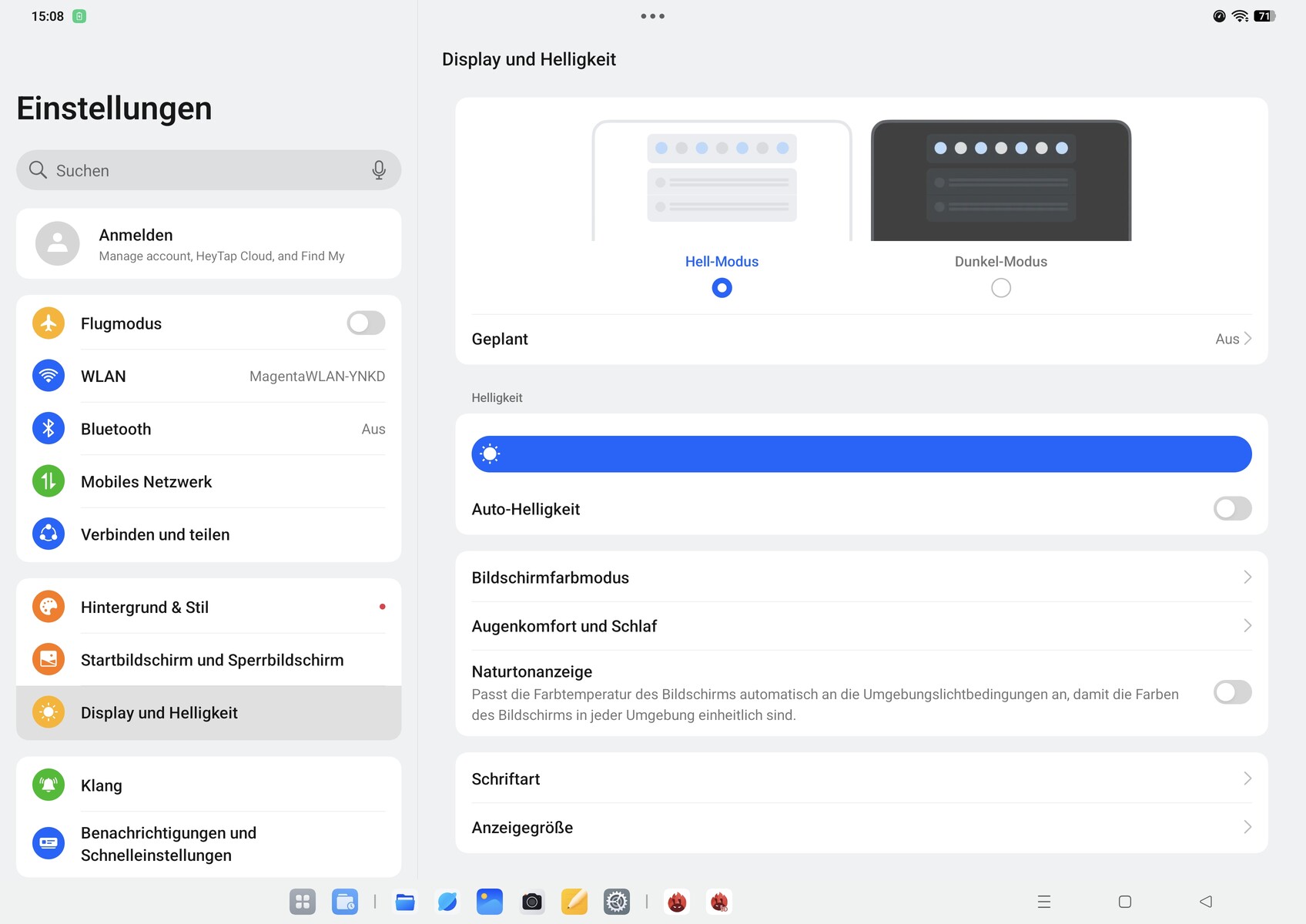Open Bildschirmfarbmodus via its chevron
The width and height of the screenshot is (1306, 924).
1247,577
